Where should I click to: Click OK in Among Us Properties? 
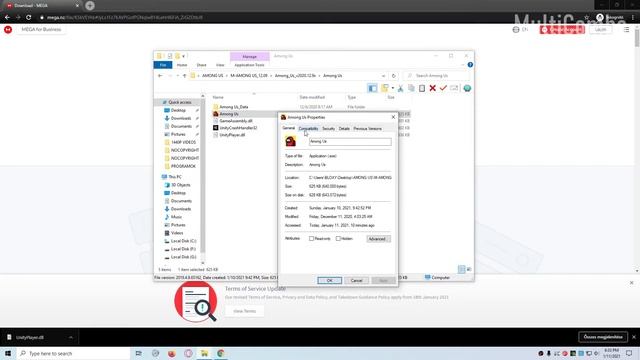(329, 280)
